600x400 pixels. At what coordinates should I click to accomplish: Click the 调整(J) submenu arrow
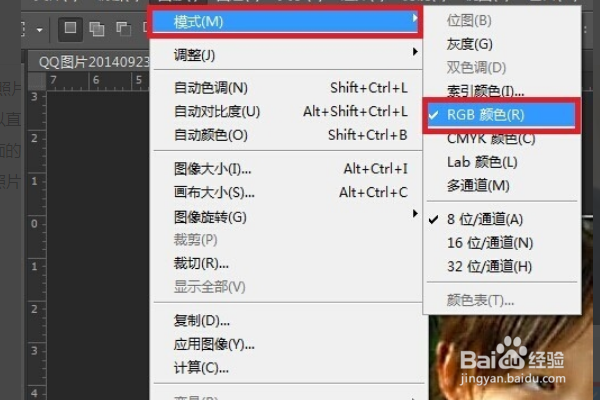coord(415,52)
